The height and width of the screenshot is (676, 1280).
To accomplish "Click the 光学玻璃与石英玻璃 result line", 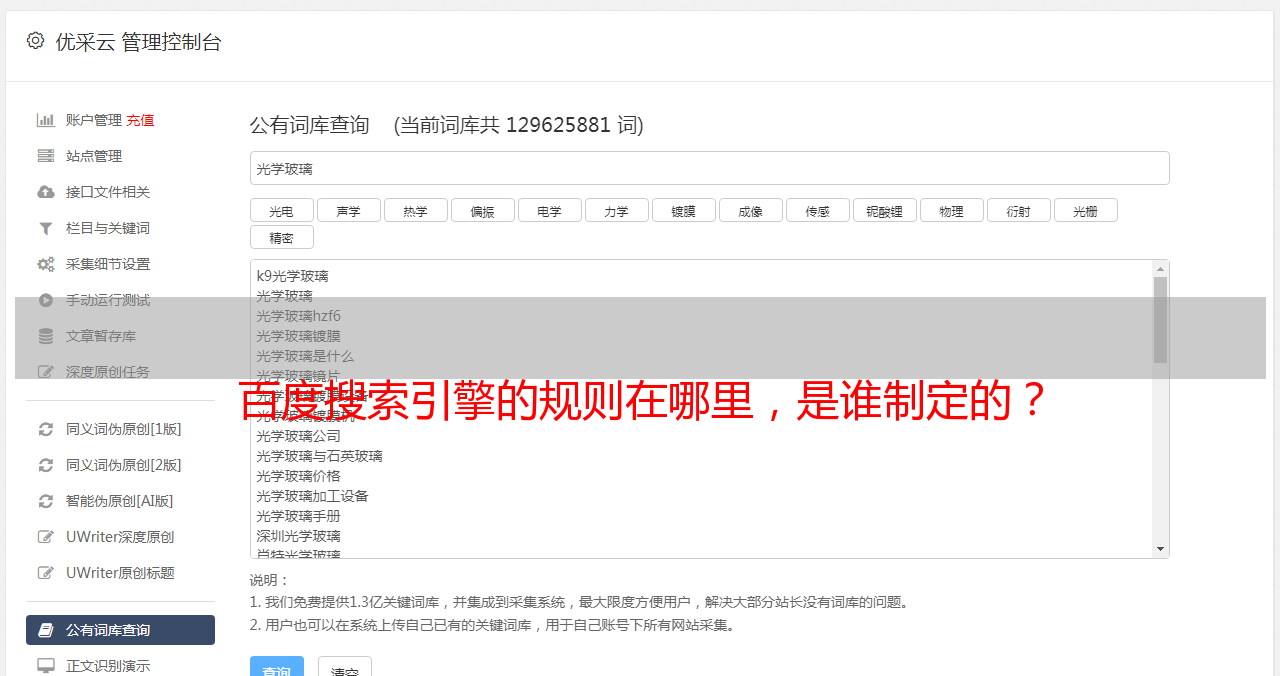I will (319, 456).
